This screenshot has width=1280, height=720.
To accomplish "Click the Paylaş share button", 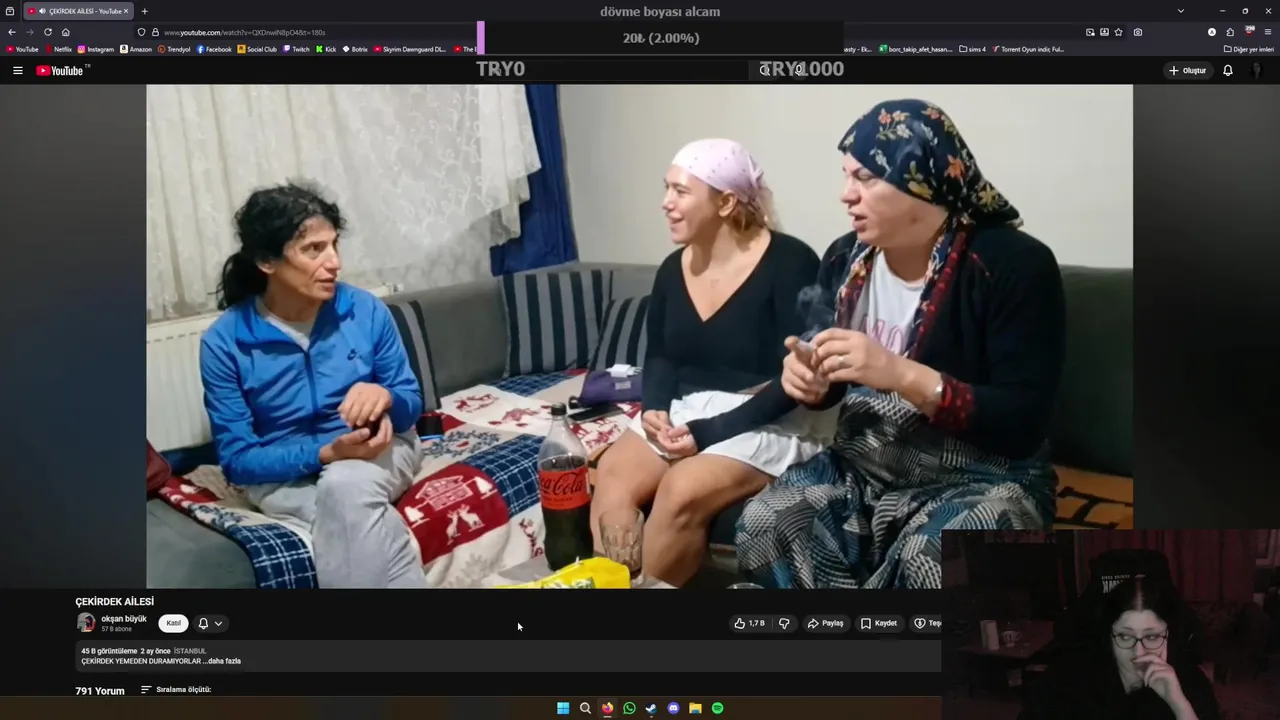I will (x=826, y=623).
